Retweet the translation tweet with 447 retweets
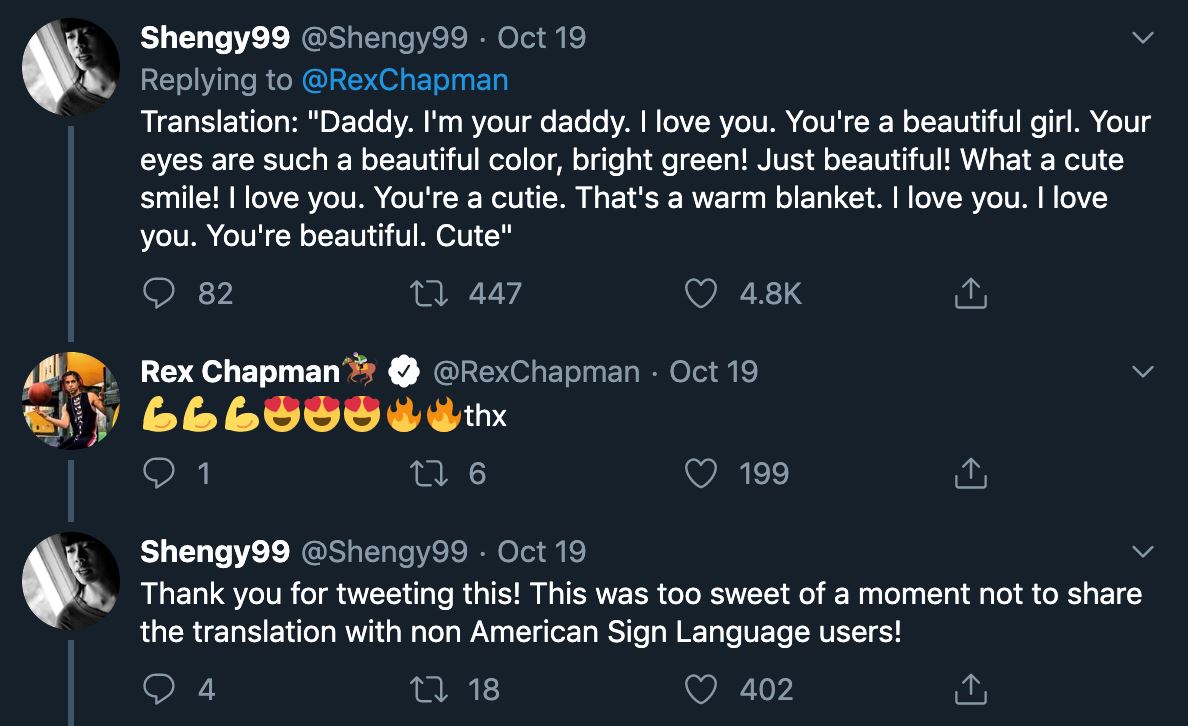This screenshot has width=1188, height=726. [424, 292]
